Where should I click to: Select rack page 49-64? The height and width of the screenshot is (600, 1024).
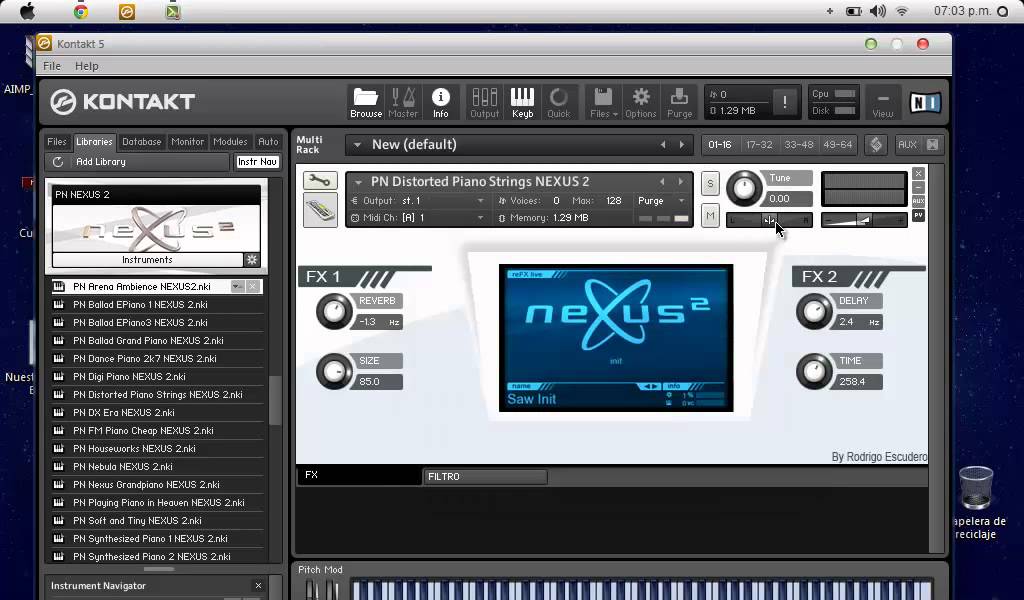point(838,145)
